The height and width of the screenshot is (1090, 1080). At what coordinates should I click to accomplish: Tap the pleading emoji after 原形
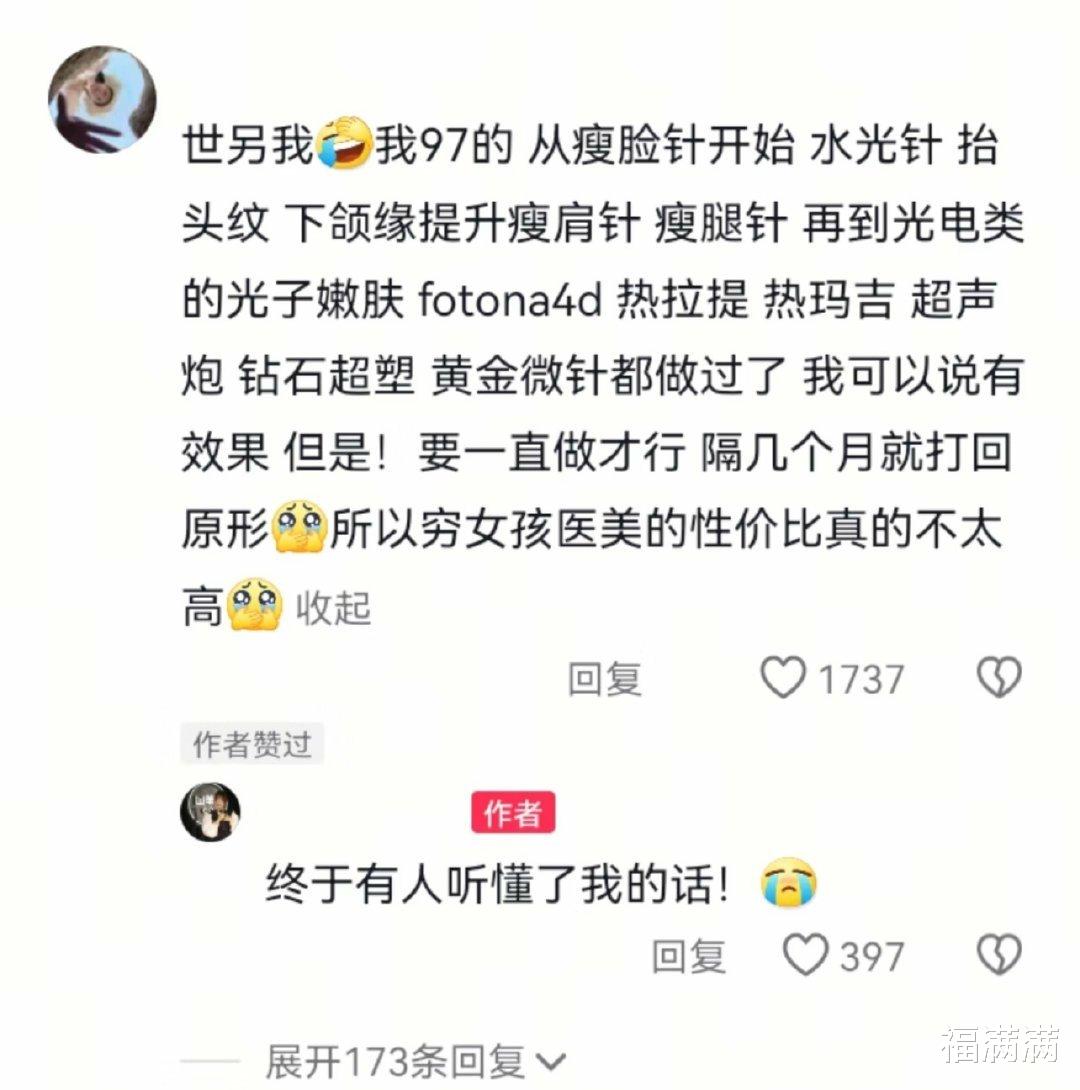pyautogui.click(x=300, y=526)
